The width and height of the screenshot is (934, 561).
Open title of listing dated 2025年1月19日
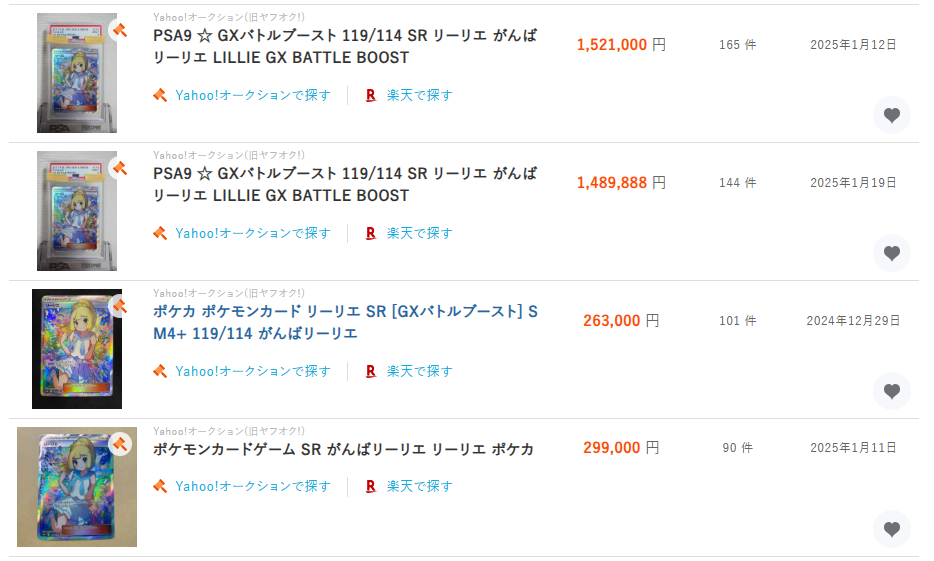pyautogui.click(x=345, y=185)
